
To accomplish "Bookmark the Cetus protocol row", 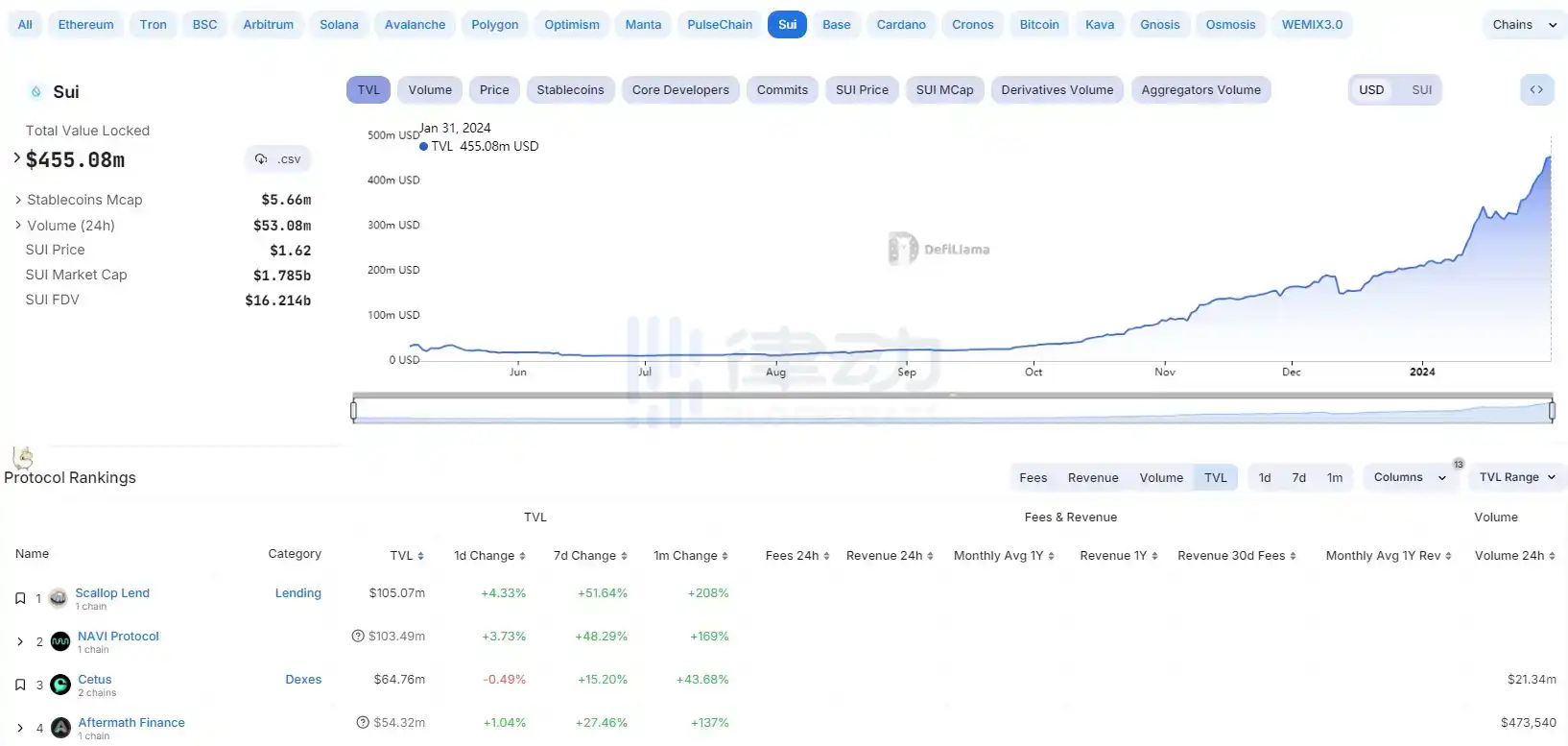I will pyautogui.click(x=20, y=686).
